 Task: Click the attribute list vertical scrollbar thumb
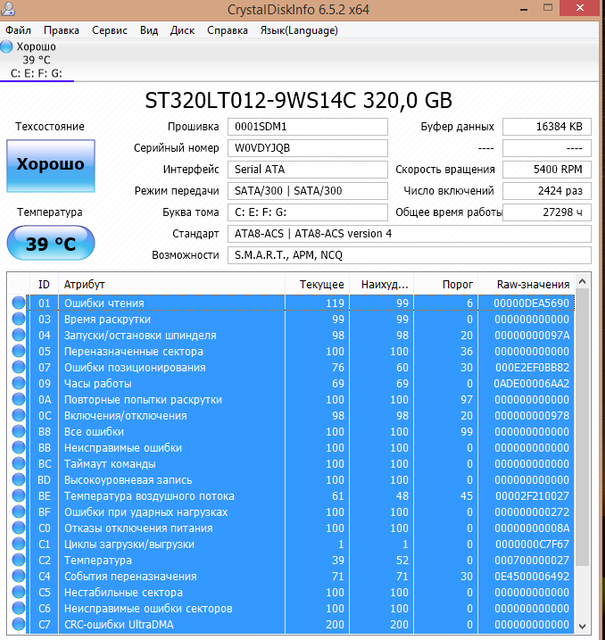click(x=583, y=427)
